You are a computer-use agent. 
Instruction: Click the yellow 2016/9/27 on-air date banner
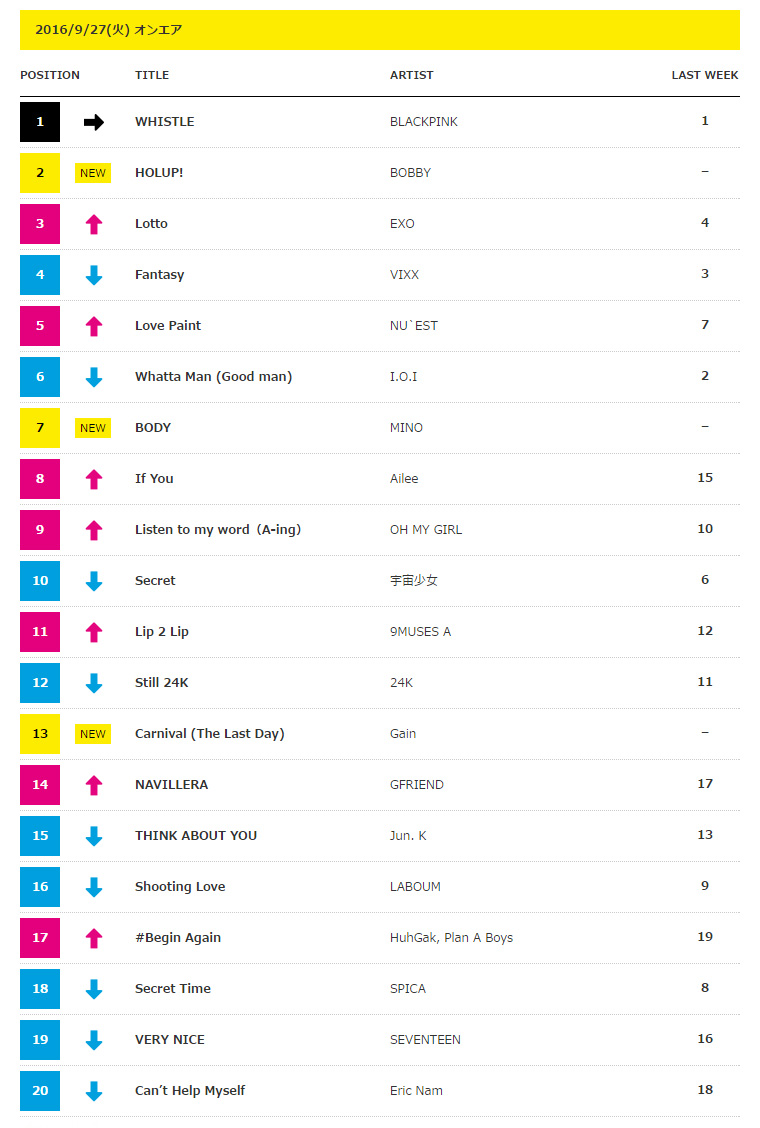(x=379, y=30)
